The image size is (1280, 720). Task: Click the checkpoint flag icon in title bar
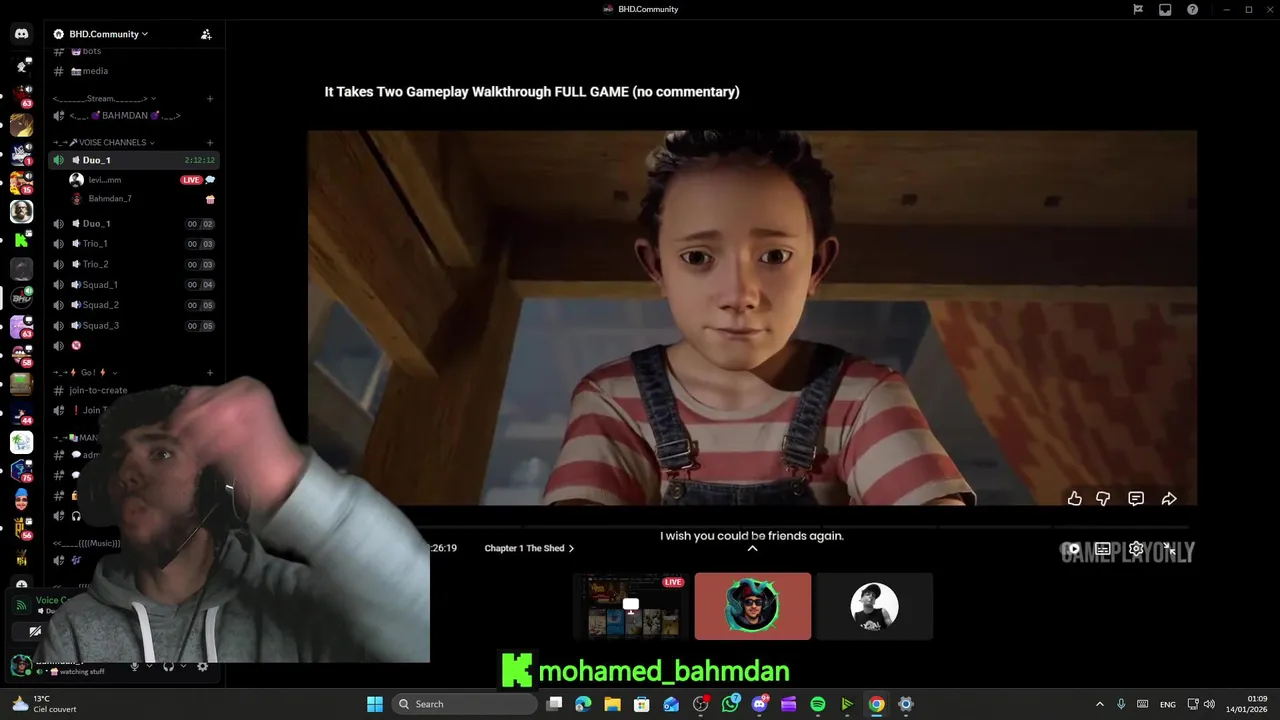(x=1138, y=9)
